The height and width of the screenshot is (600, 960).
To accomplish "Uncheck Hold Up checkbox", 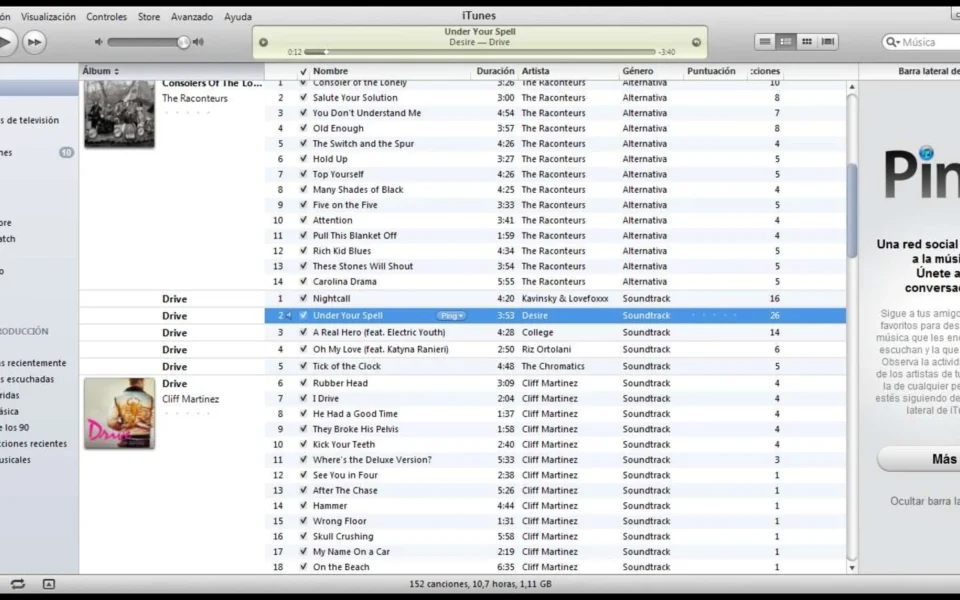I will (x=303, y=159).
